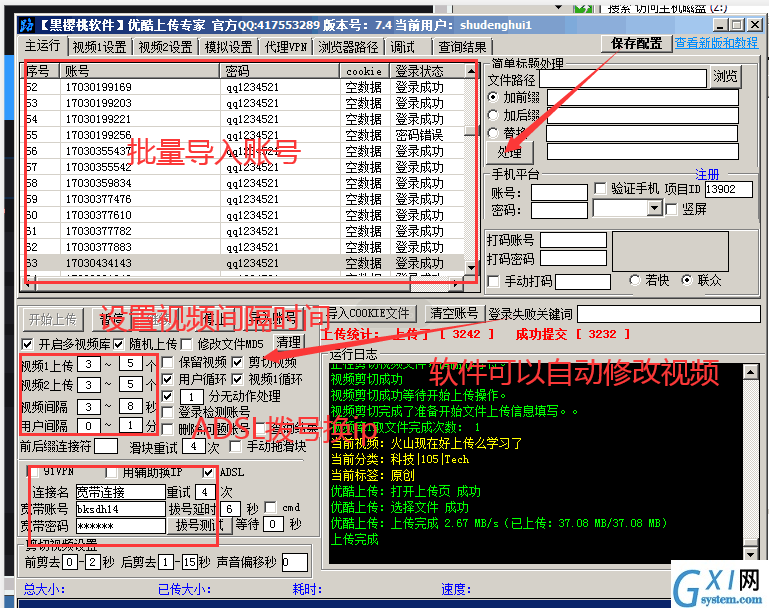Image resolution: width=769 pixels, height=608 pixels.
Task: Enable the 用辅助换IP checkbox
Action: [111, 472]
